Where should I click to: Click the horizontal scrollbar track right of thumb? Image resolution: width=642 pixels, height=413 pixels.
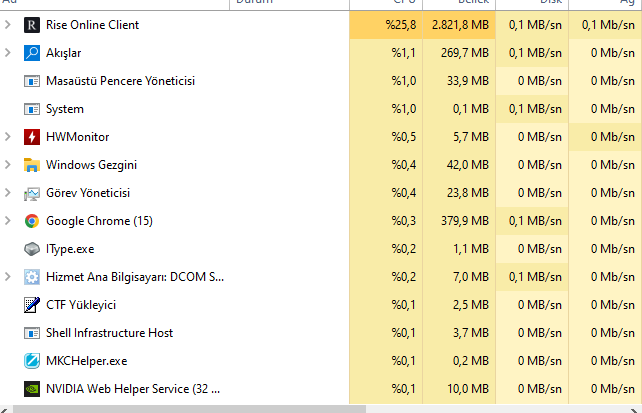pyautogui.click(x=495, y=409)
